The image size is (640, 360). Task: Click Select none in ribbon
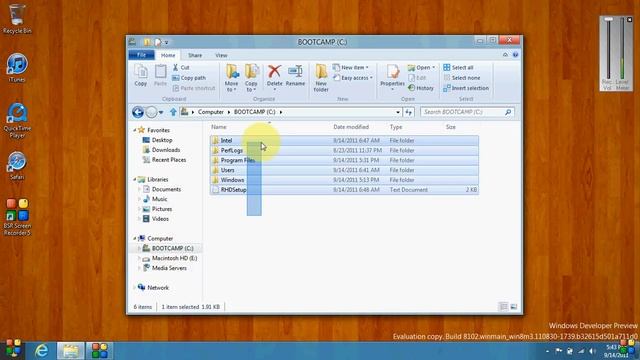click(x=462, y=78)
